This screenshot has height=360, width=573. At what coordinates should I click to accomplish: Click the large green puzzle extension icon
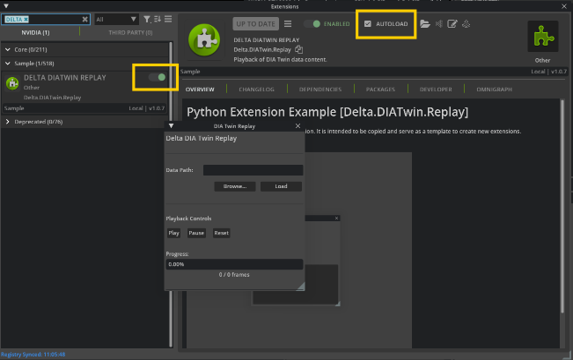click(x=204, y=40)
